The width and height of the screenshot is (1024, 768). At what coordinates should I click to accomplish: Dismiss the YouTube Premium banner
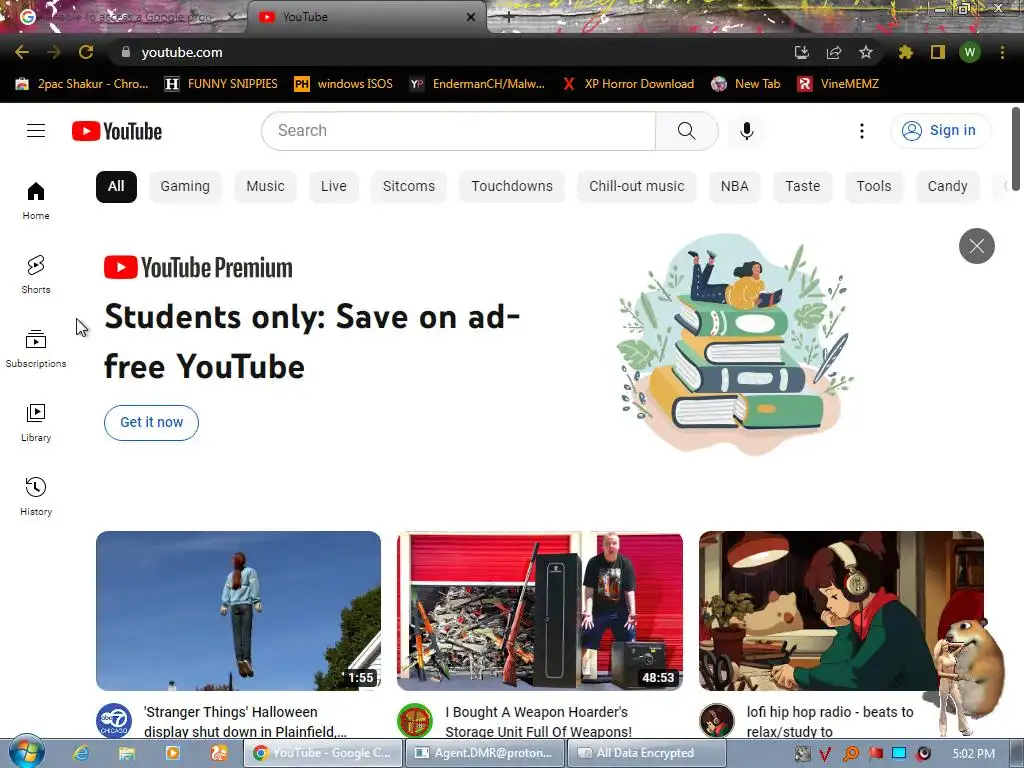coord(976,246)
